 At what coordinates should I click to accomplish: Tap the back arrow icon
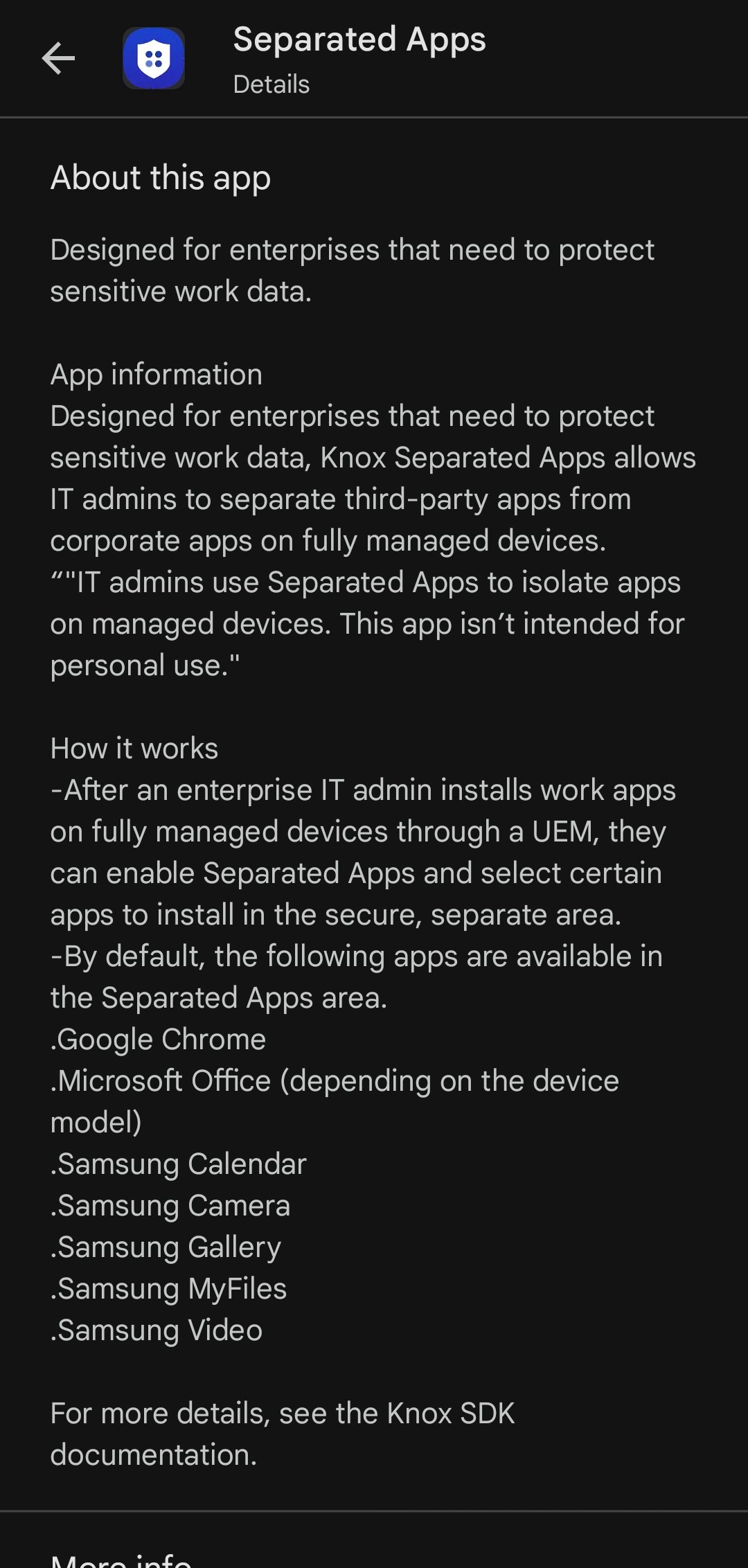coord(58,58)
